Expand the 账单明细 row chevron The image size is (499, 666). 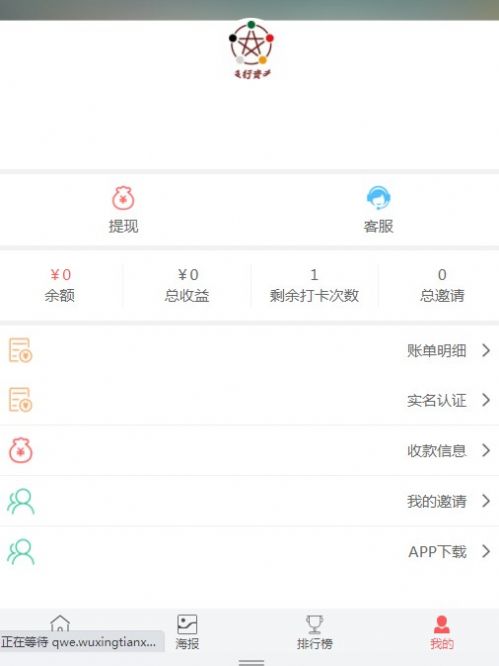pyautogui.click(x=486, y=350)
